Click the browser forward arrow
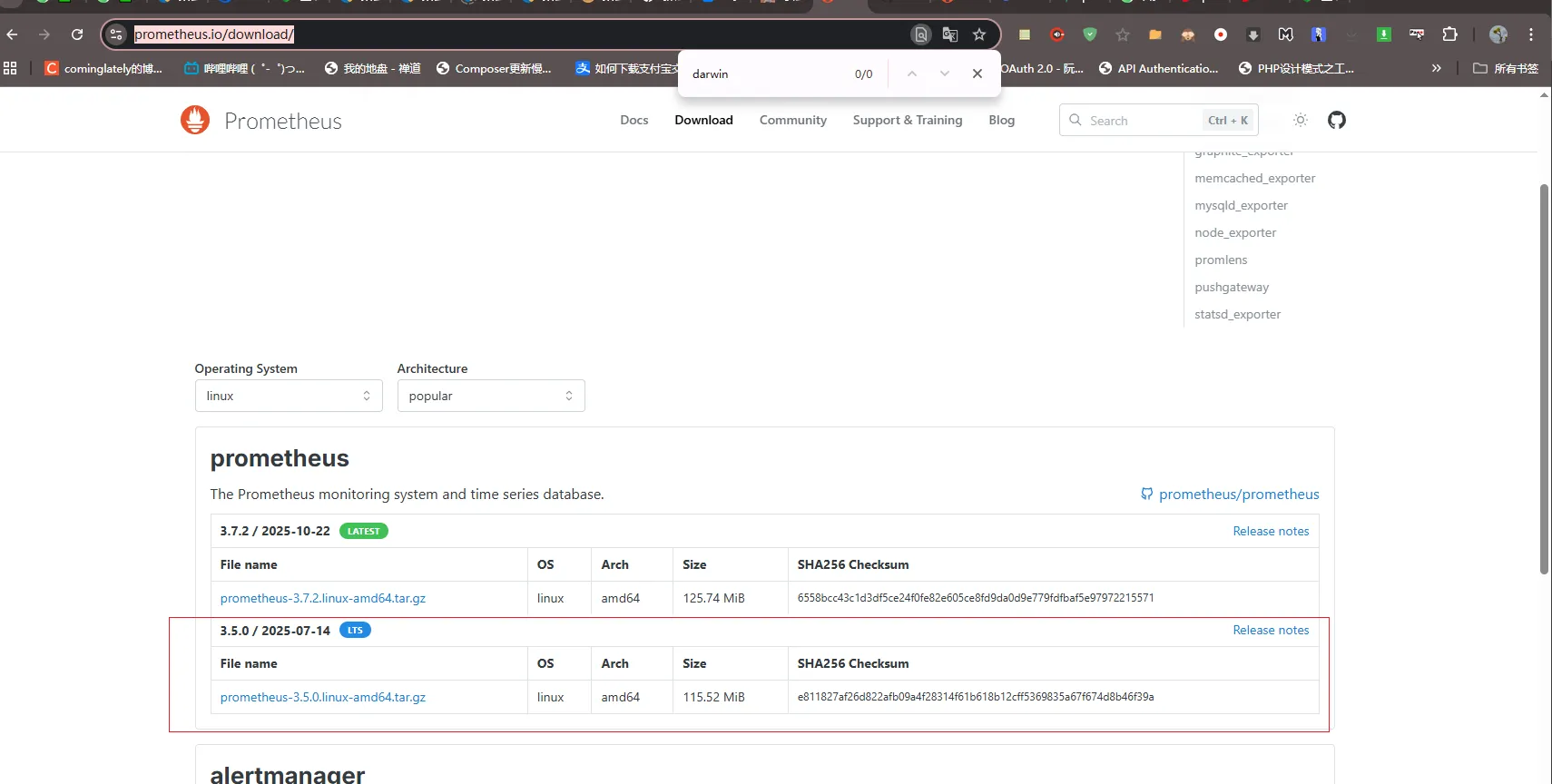The image size is (1552, 784). (44, 34)
